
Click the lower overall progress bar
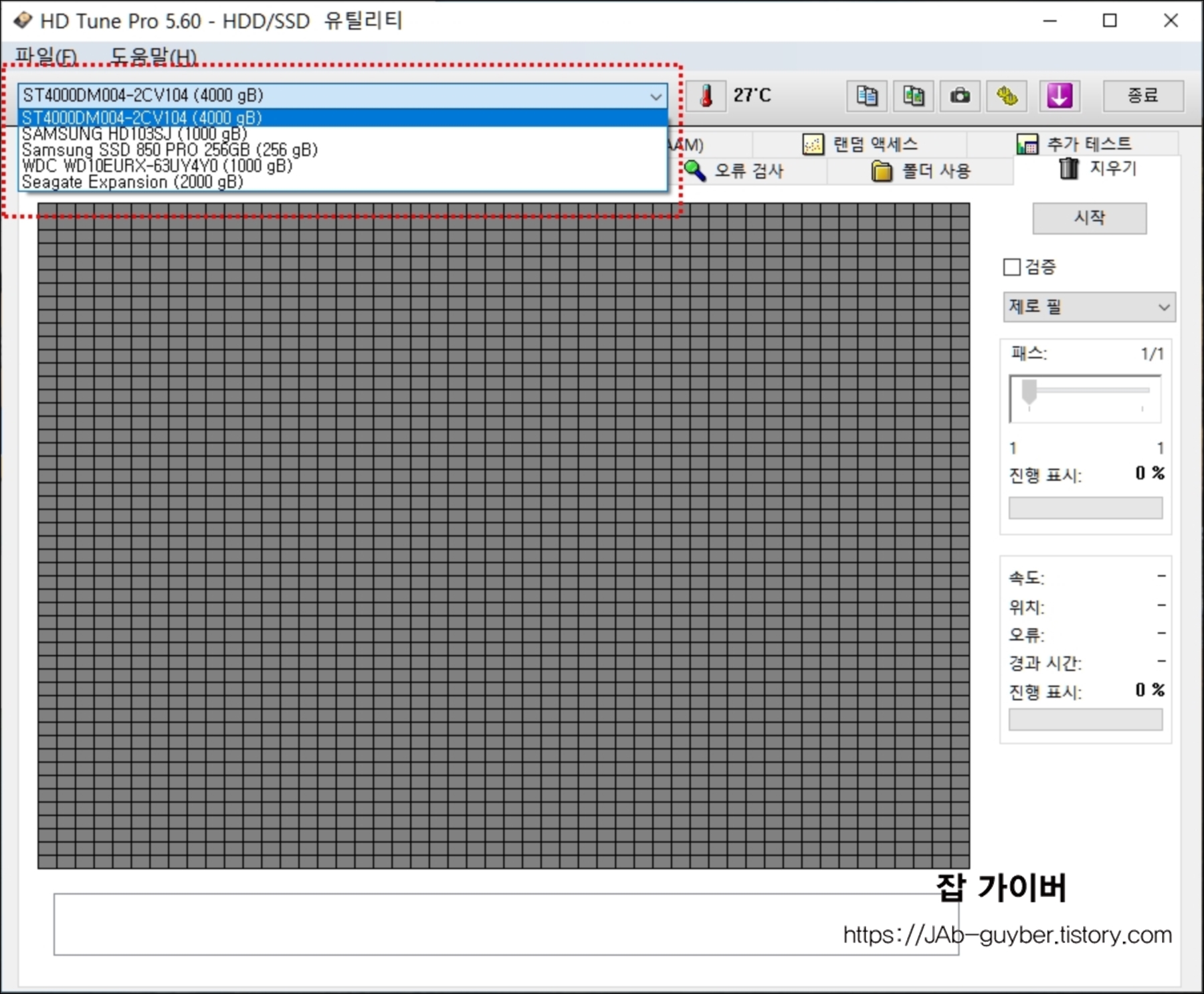pos(1085,720)
